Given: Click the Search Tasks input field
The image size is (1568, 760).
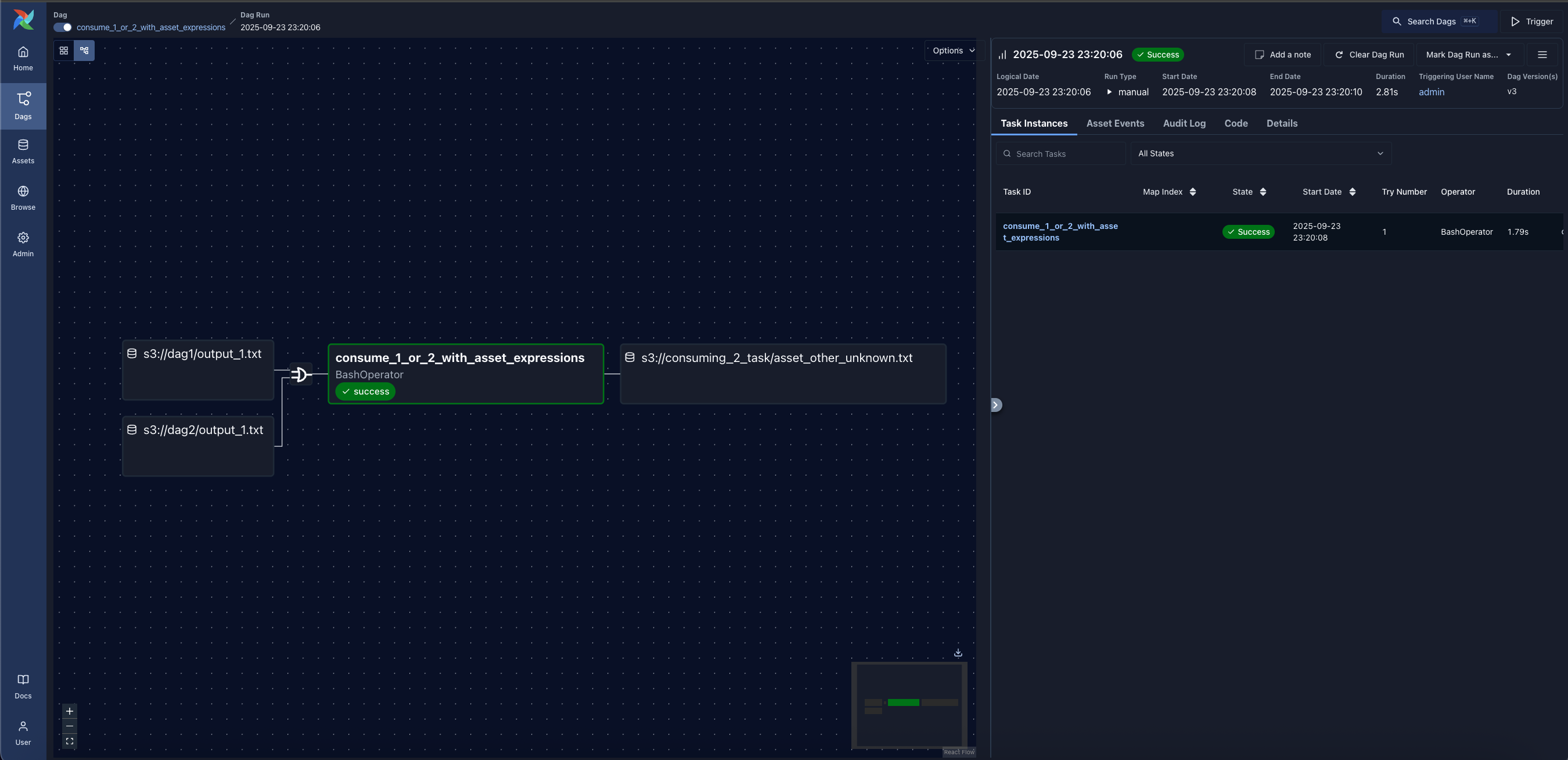Looking at the screenshot, I should tap(1060, 153).
